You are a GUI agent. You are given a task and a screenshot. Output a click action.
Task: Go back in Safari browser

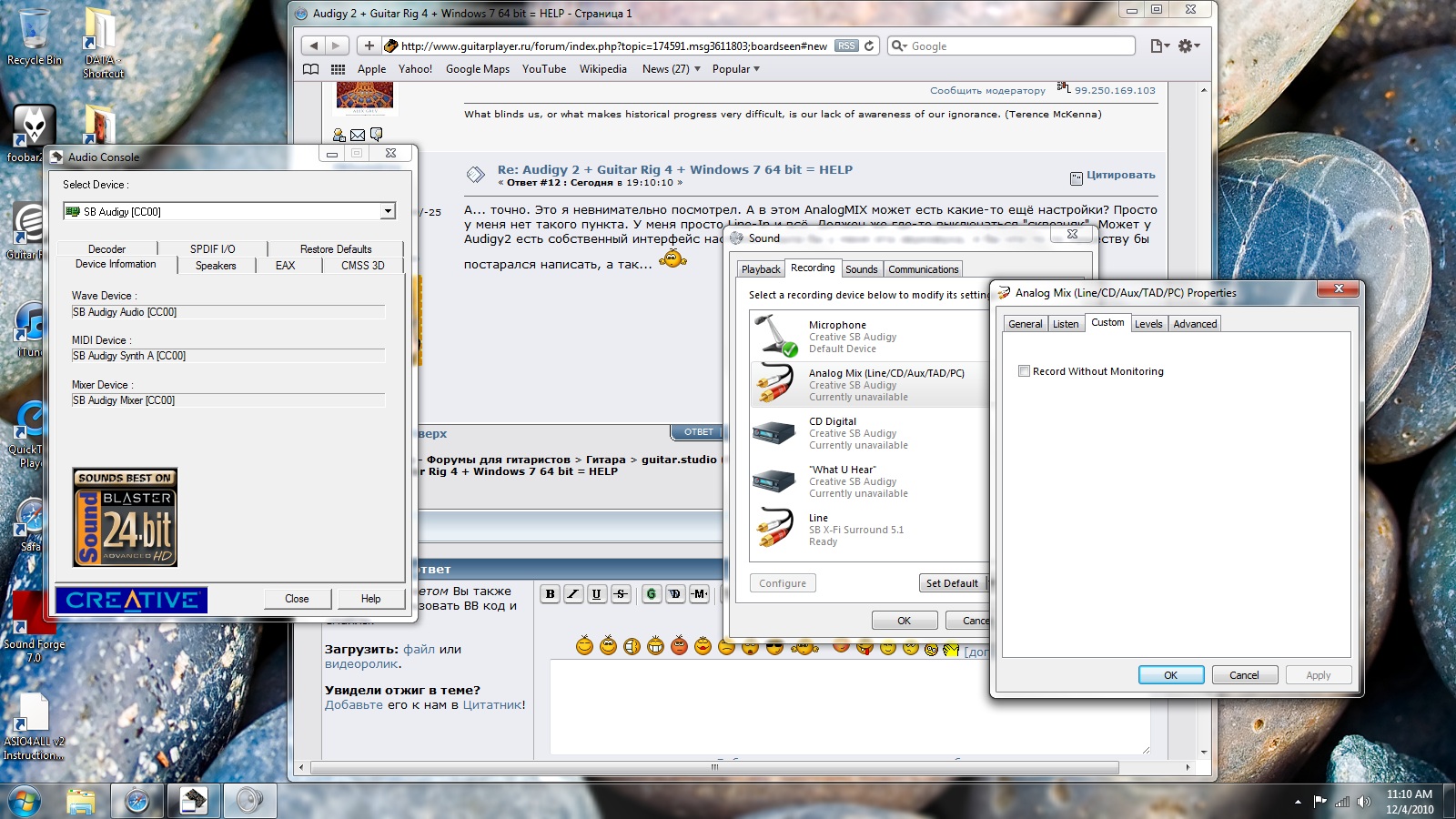tap(314, 45)
